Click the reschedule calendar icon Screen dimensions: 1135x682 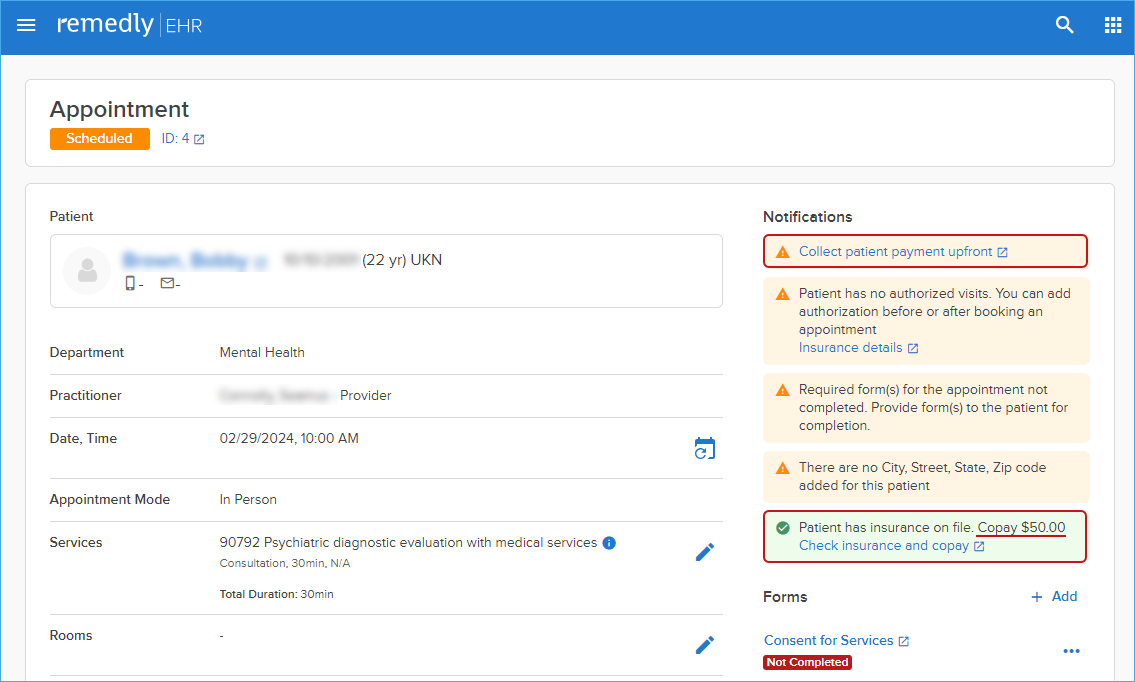704,448
